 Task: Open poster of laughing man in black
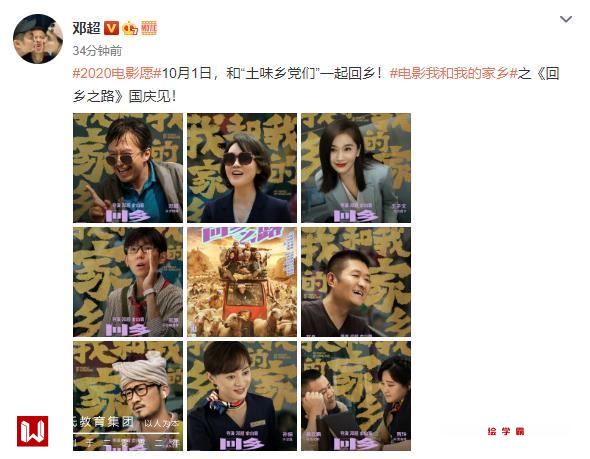coord(356,282)
